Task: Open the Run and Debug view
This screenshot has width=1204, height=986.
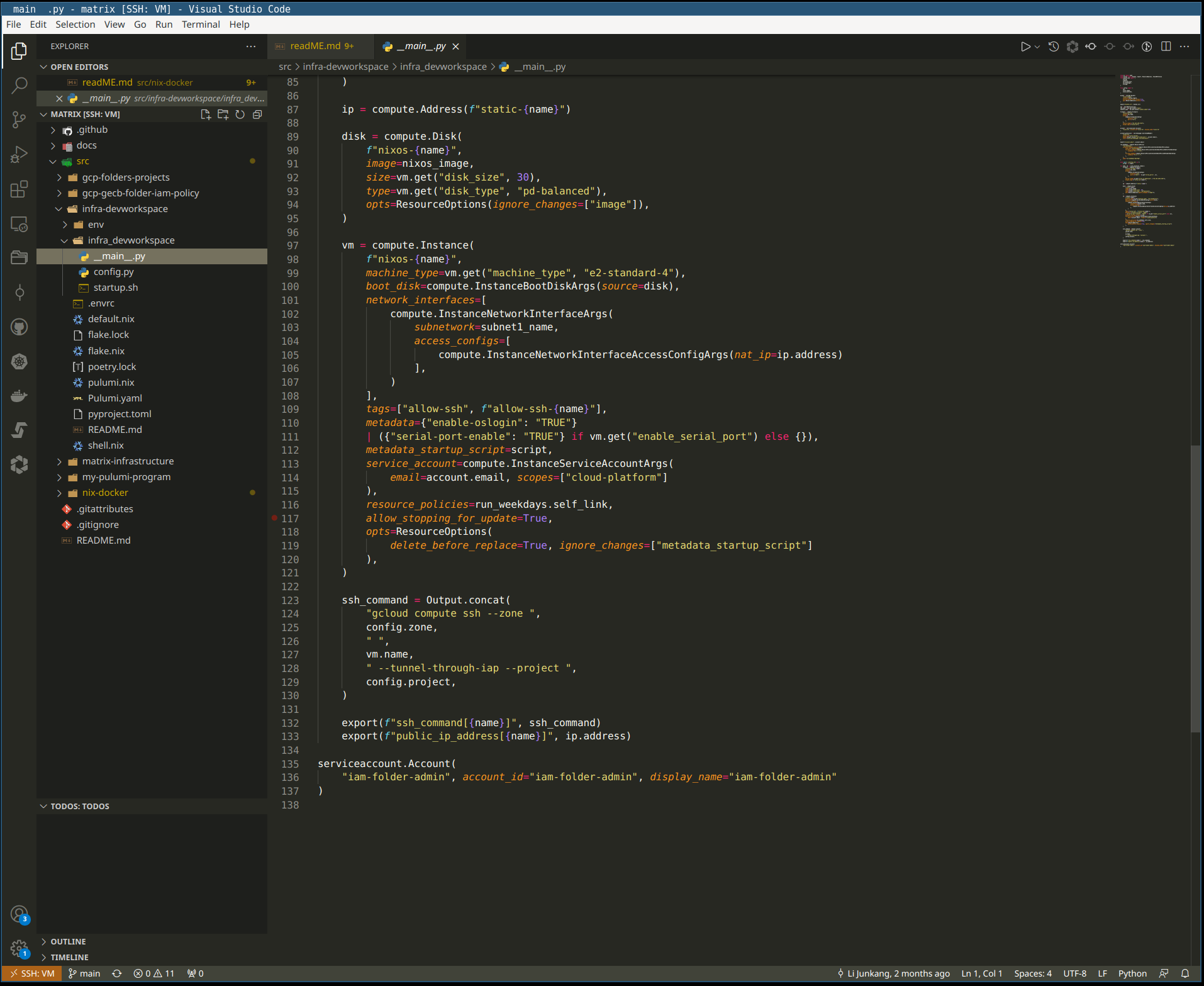Action: click(x=19, y=154)
